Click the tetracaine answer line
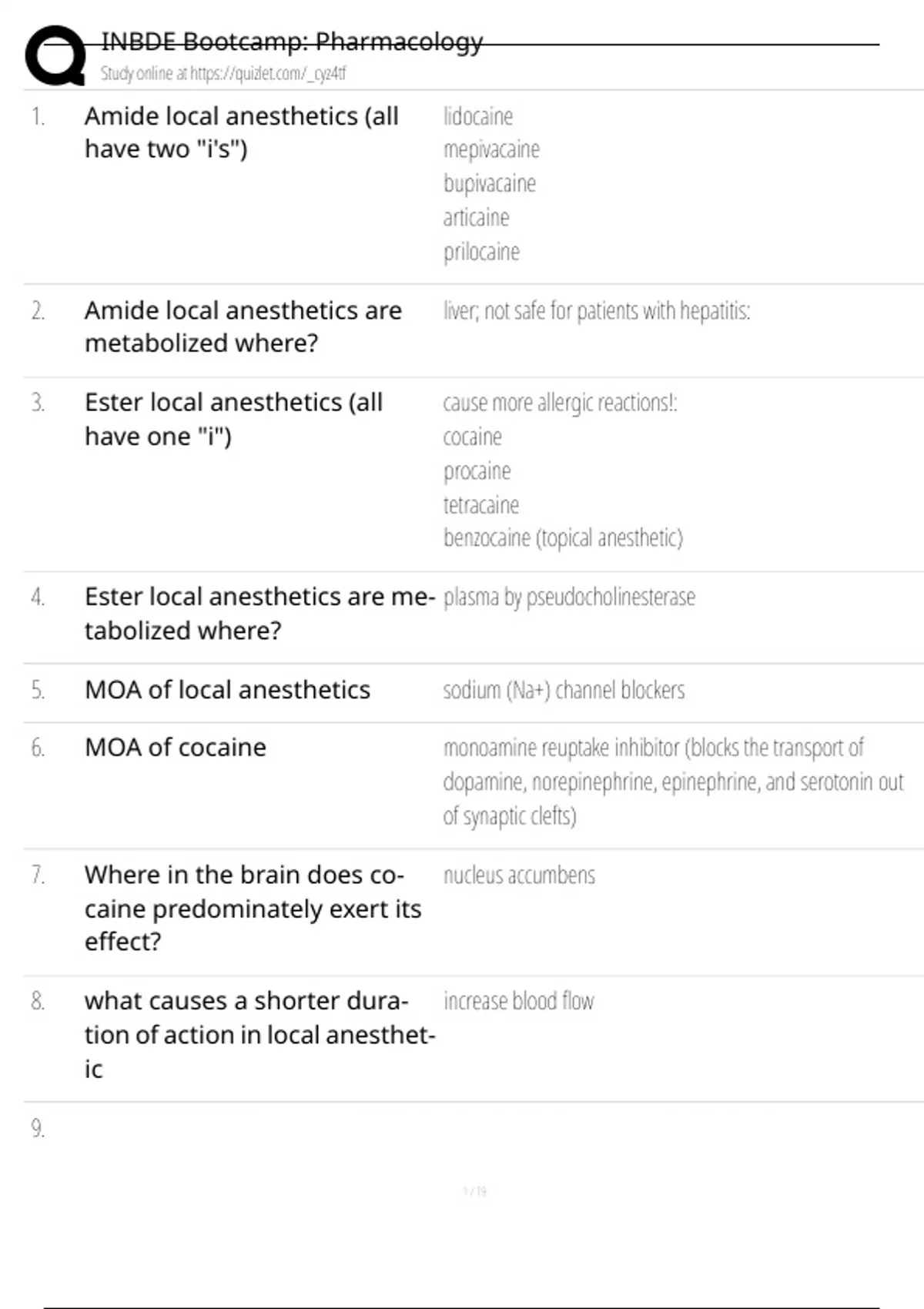The width and height of the screenshot is (924, 1309). coord(481,505)
